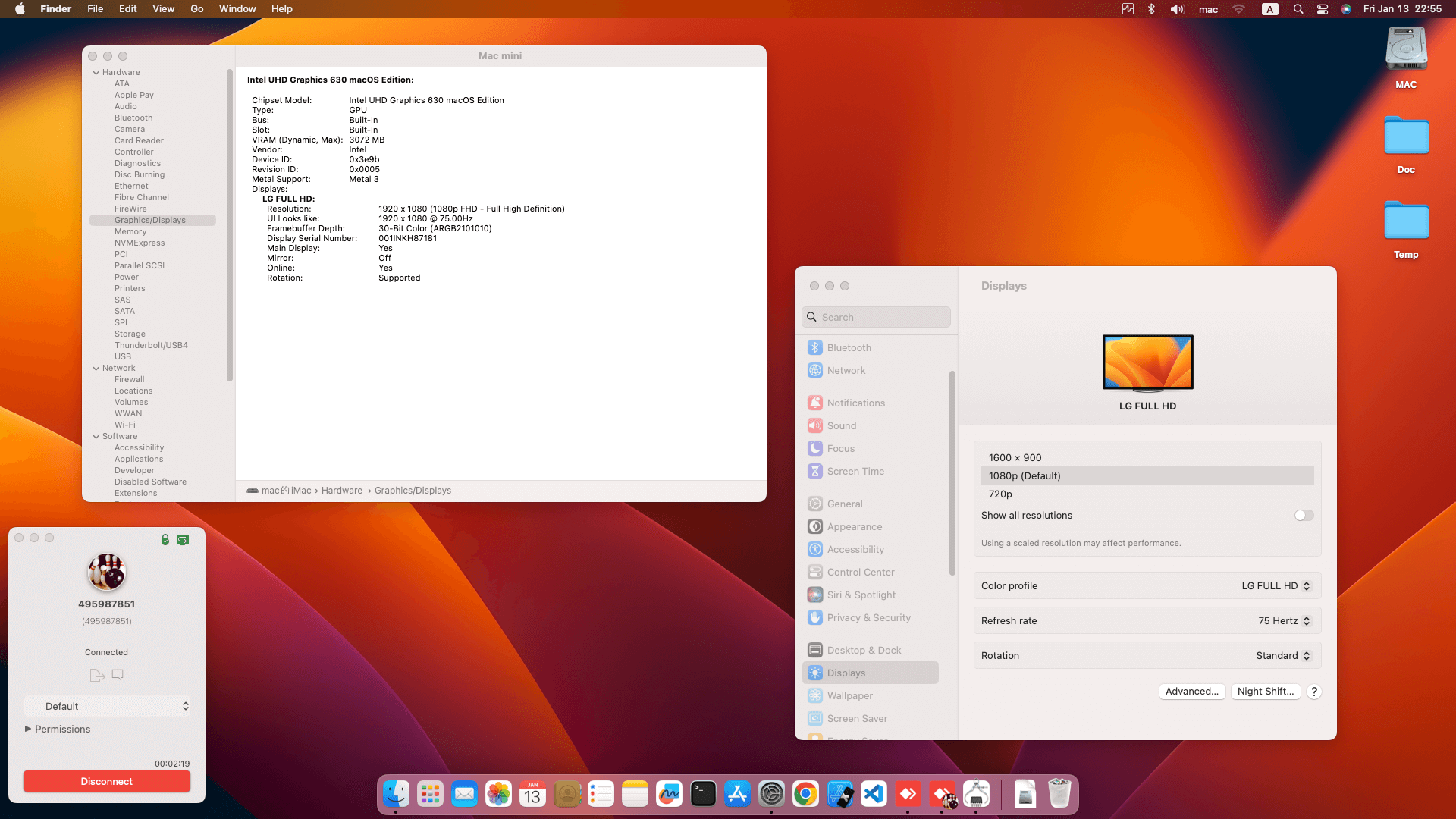Launch Google Chrome from the Dock

(x=805, y=794)
